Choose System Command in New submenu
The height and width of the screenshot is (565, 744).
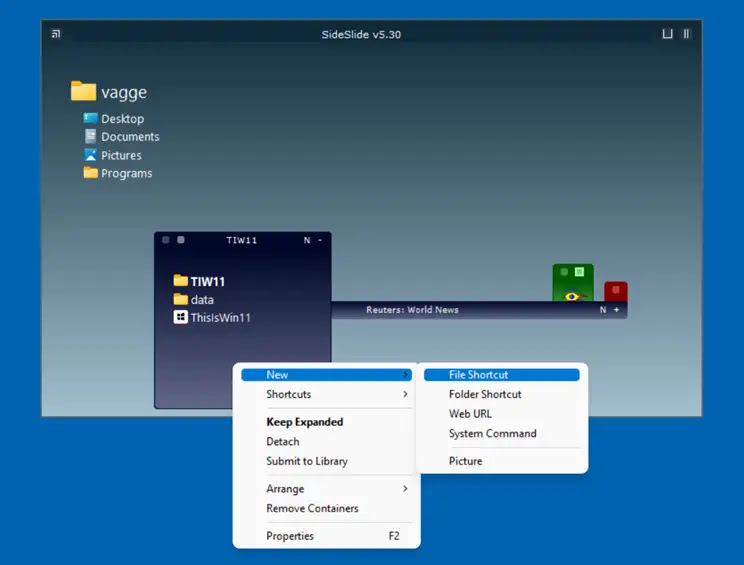click(502, 434)
